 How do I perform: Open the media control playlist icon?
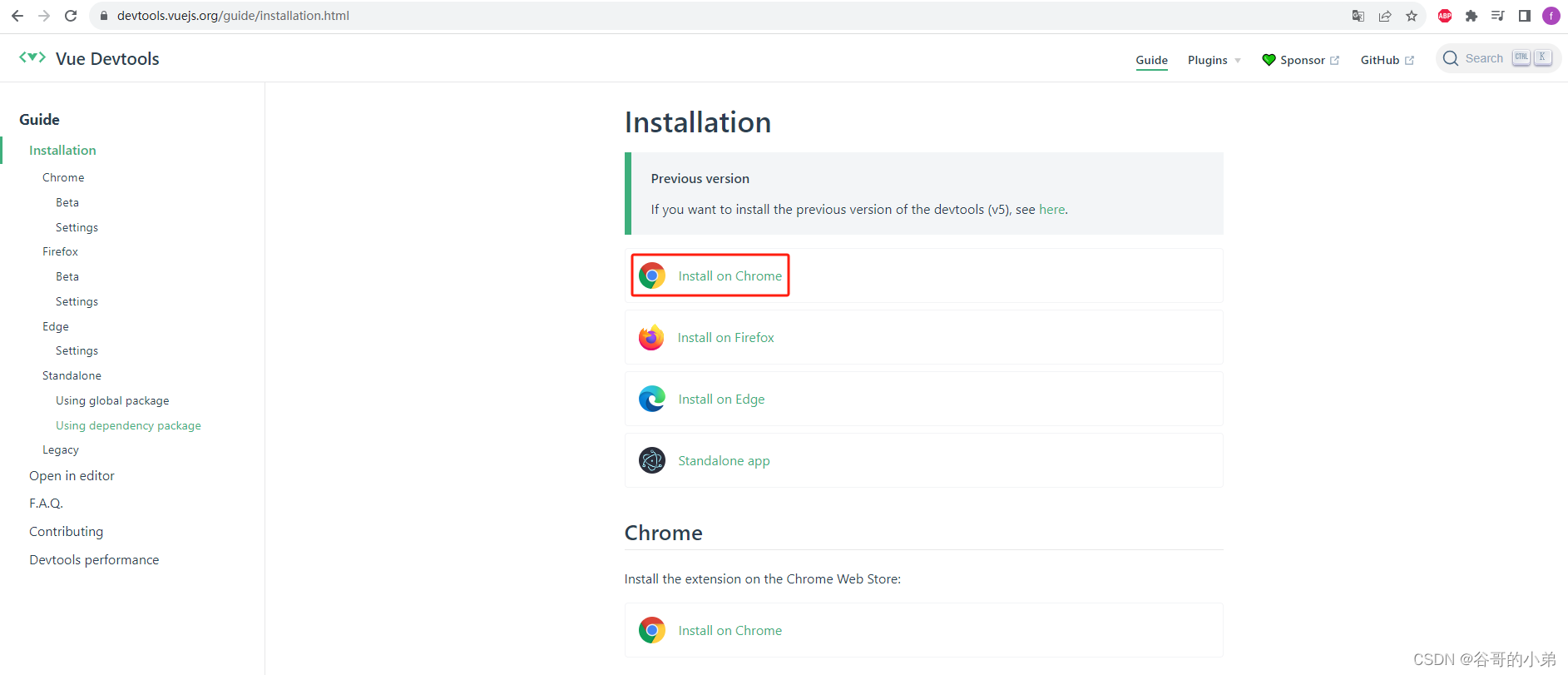(1498, 16)
